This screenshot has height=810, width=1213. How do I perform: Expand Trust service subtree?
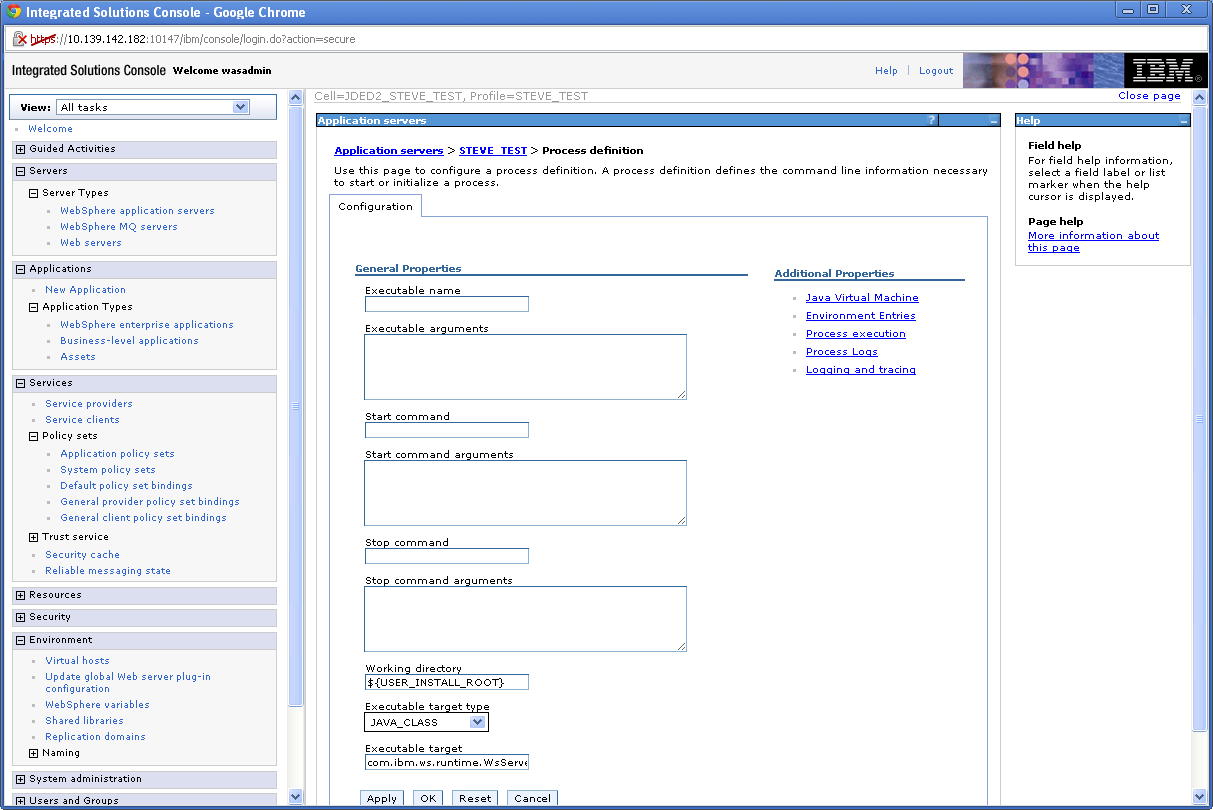33,537
